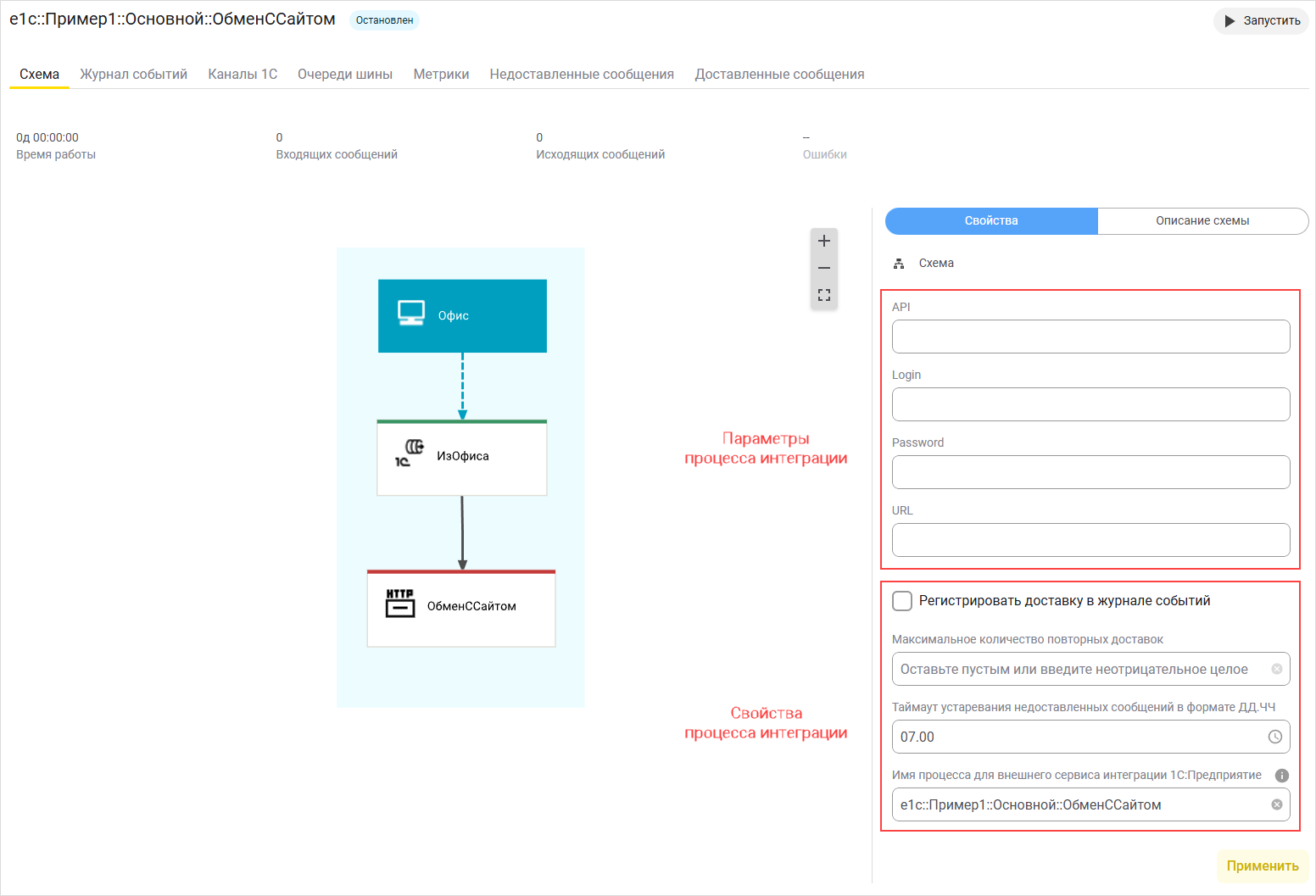Switch to Описание схемы view
The width and height of the screenshot is (1316, 896).
1202,221
